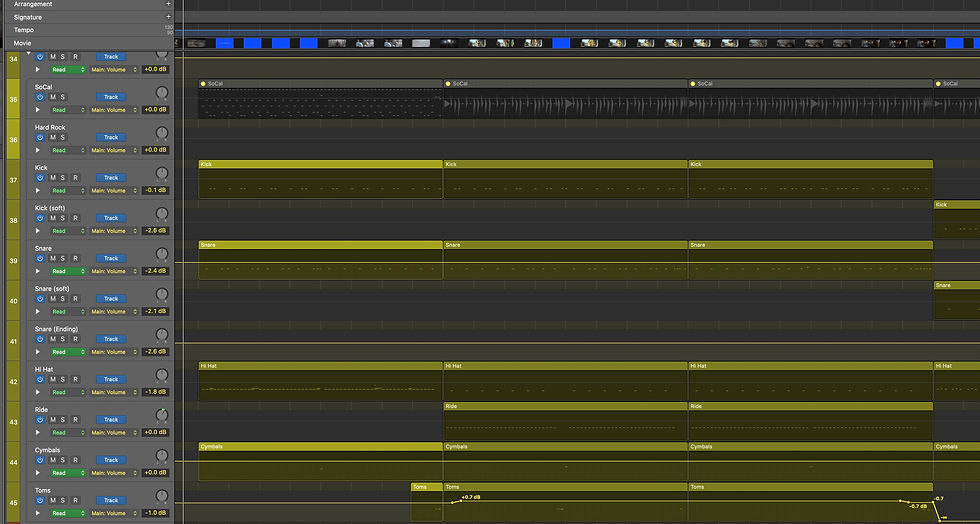Solo the SoCal track
The height and width of the screenshot is (524, 980).
(62, 97)
